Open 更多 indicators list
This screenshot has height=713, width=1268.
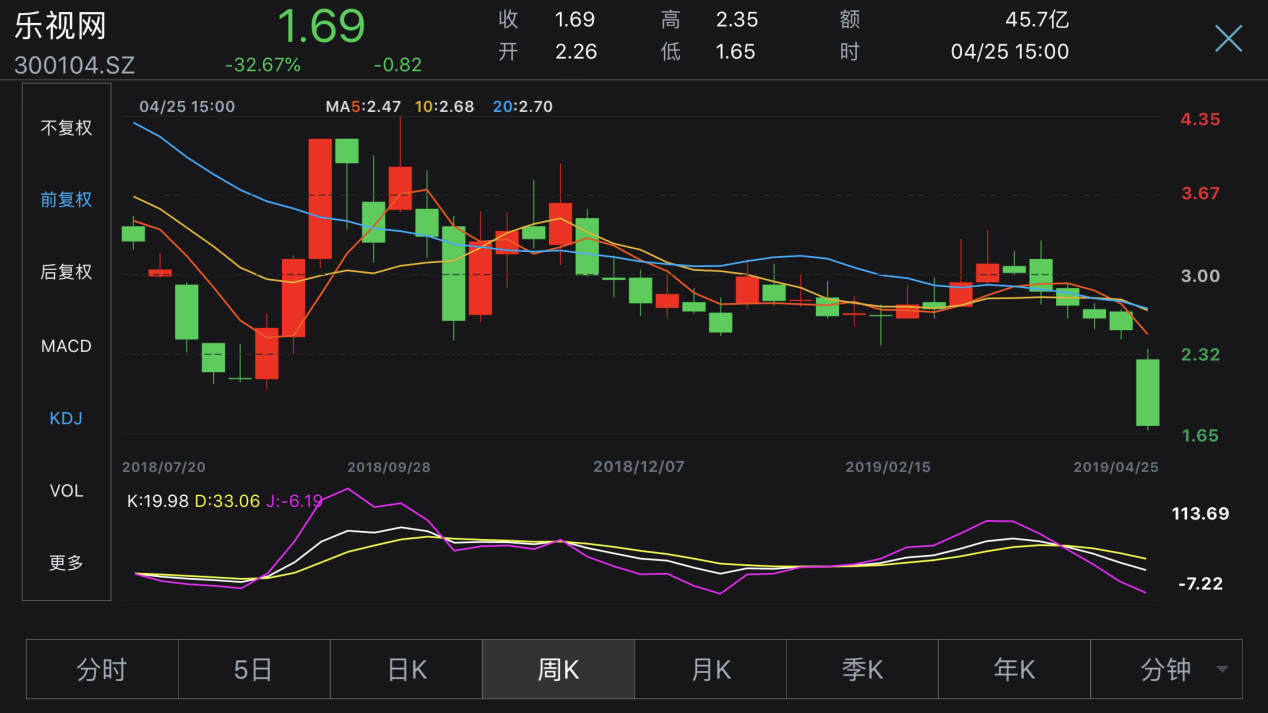click(66, 562)
